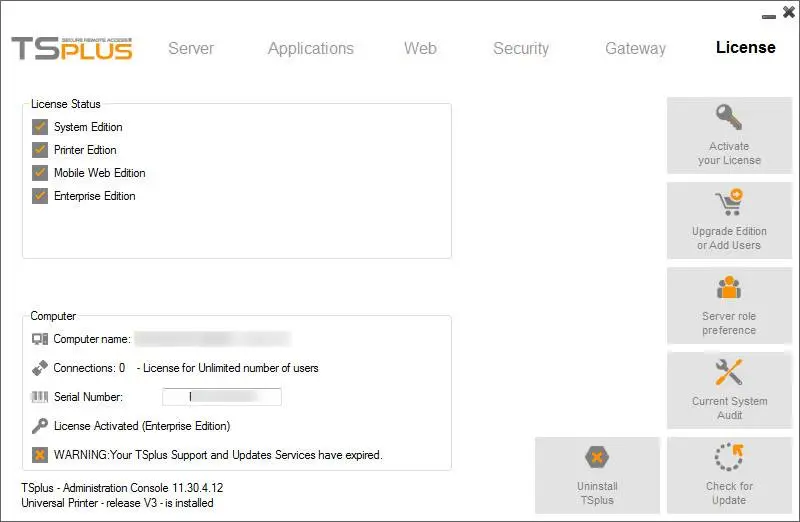
Task: Click the Current System Audit label
Action: [730, 408]
